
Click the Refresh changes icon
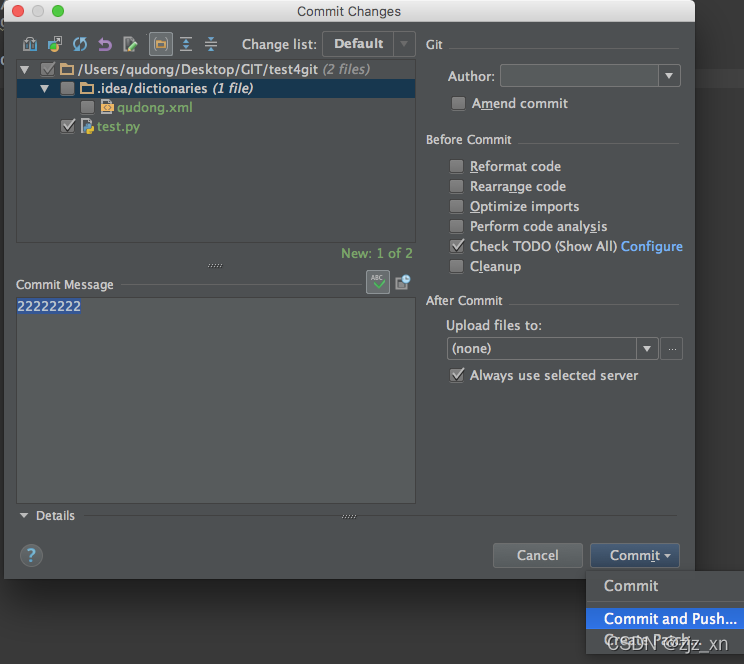coord(80,44)
